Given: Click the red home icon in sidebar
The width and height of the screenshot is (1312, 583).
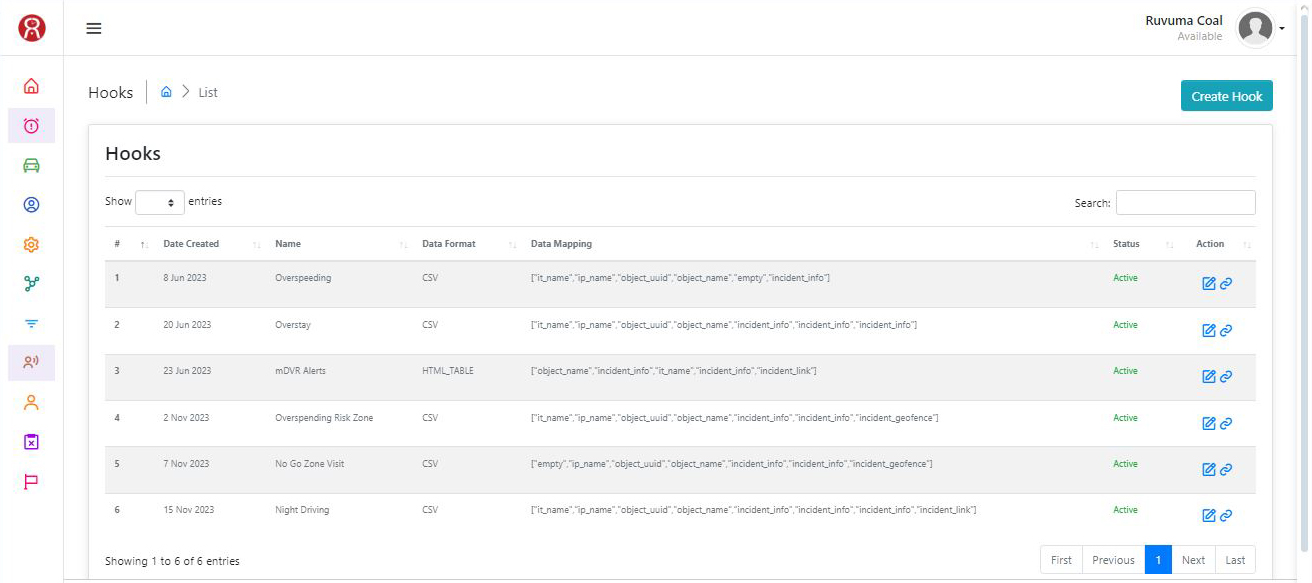Looking at the screenshot, I should (x=31, y=86).
